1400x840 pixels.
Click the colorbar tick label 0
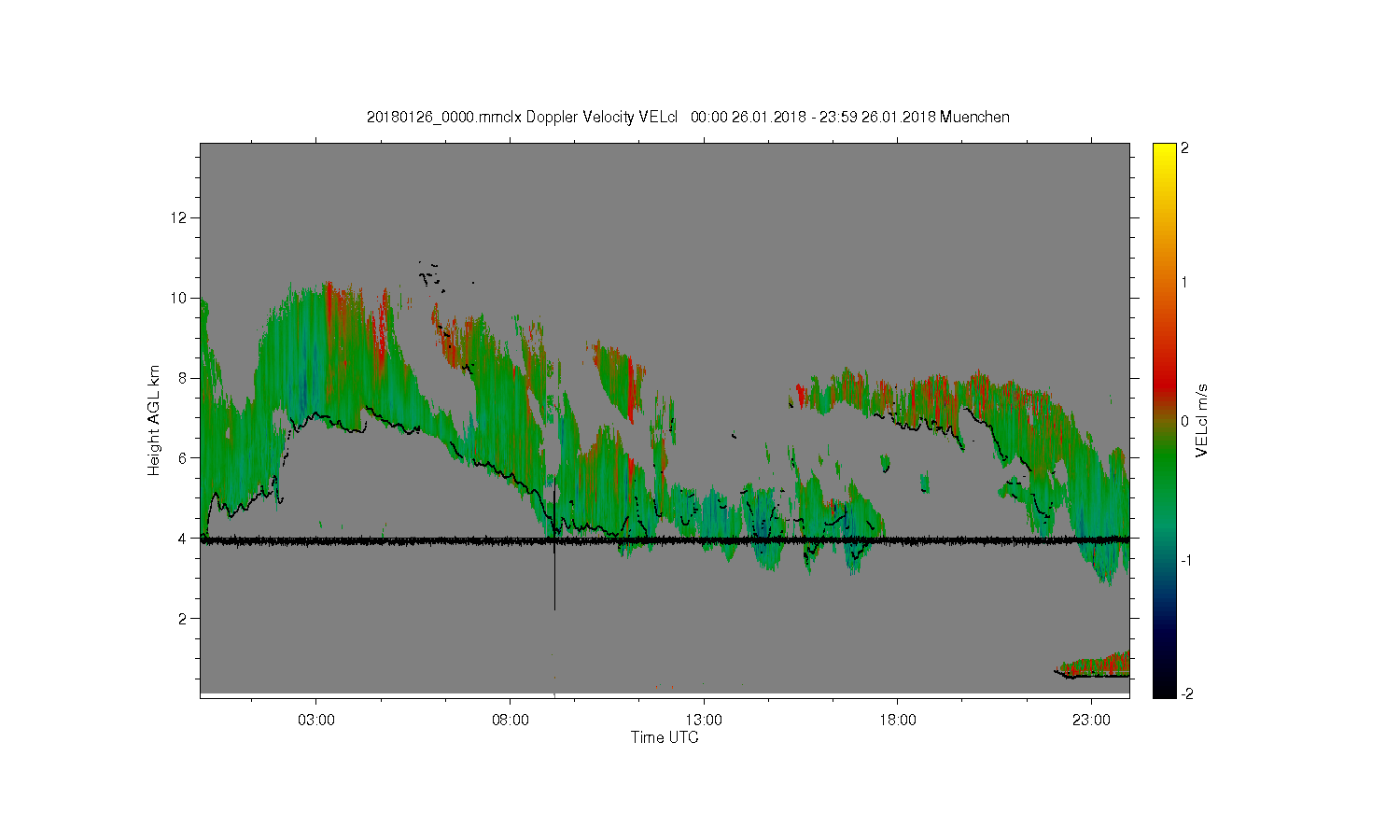click(x=1184, y=422)
